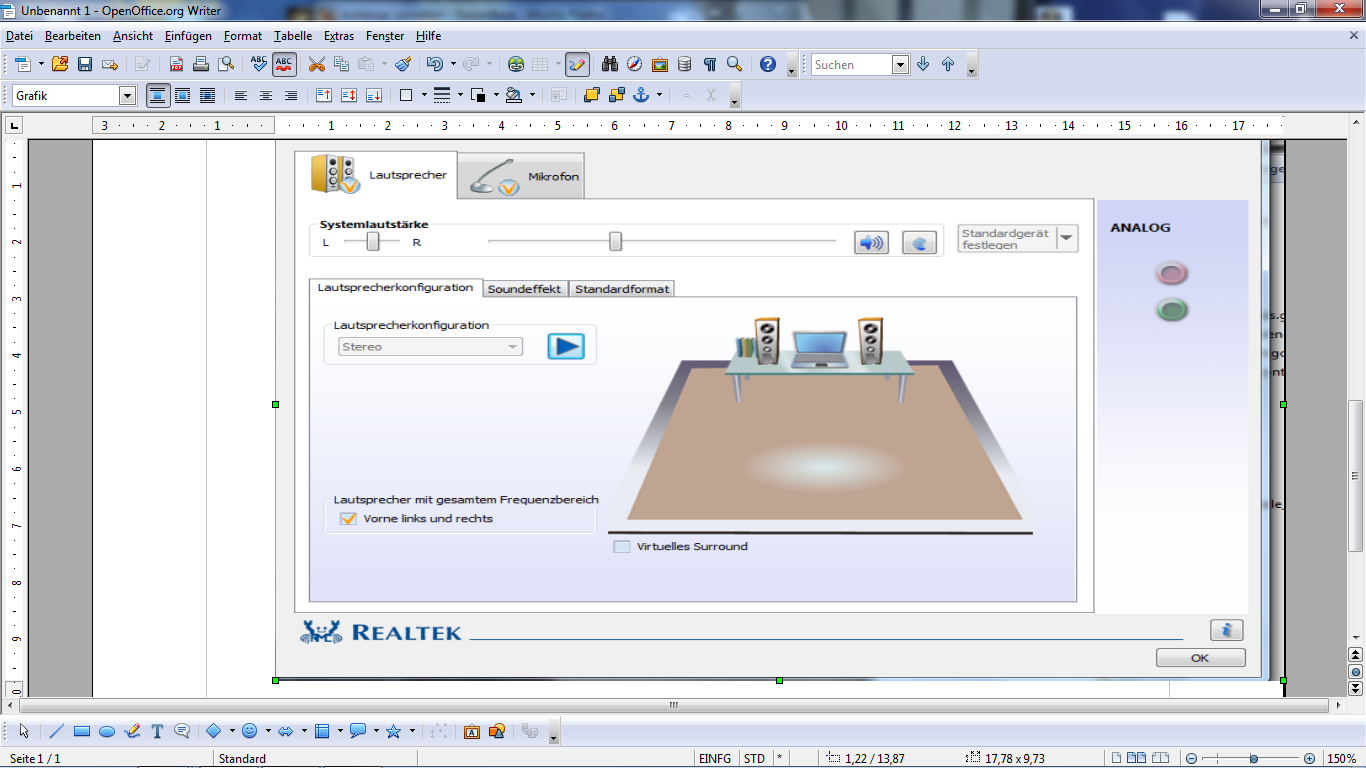Image resolution: width=1366 pixels, height=768 pixels.
Task: Open the Stereo configuration dropdown
Action: coord(512,347)
